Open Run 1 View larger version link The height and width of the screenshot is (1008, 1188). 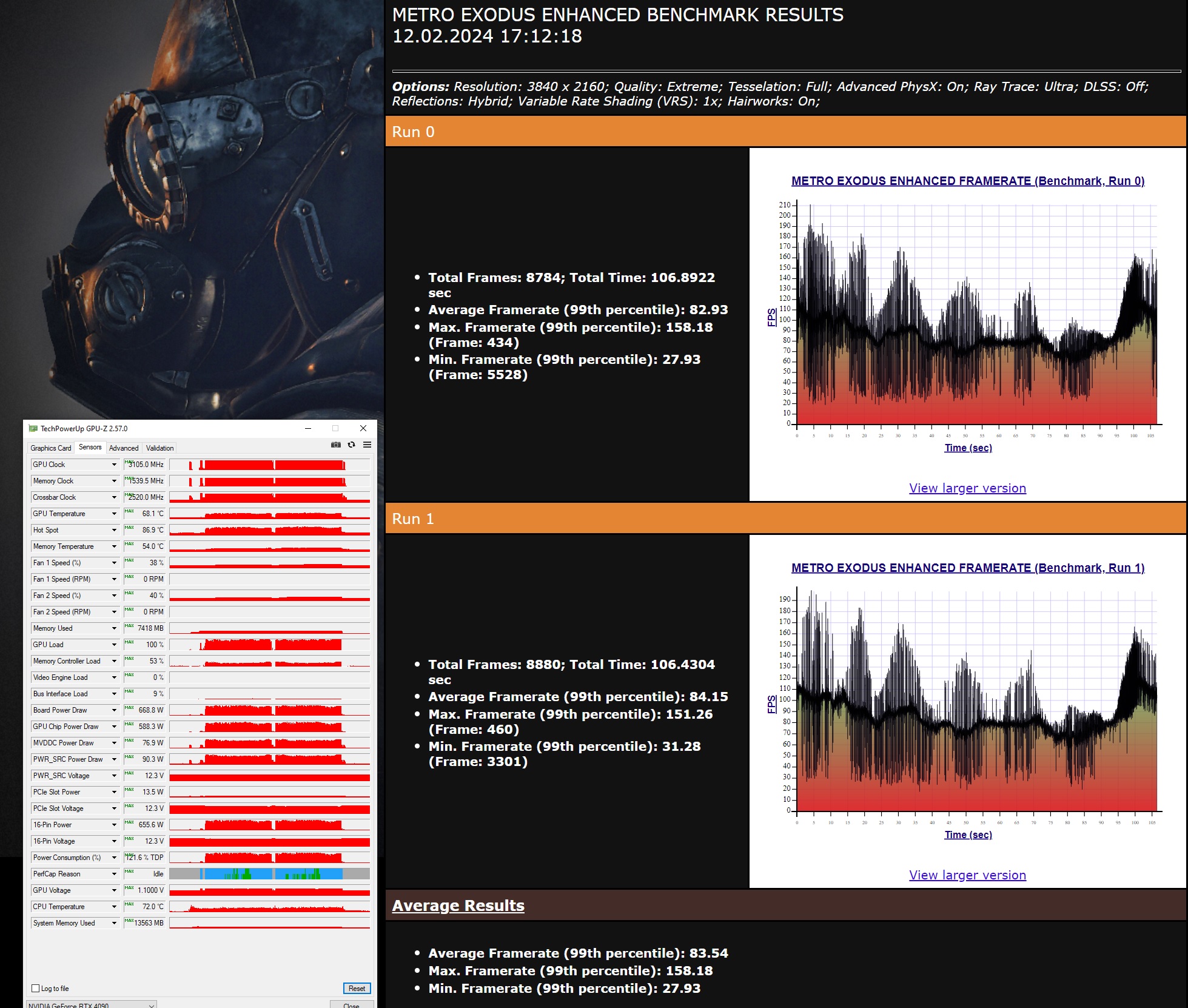tap(967, 875)
